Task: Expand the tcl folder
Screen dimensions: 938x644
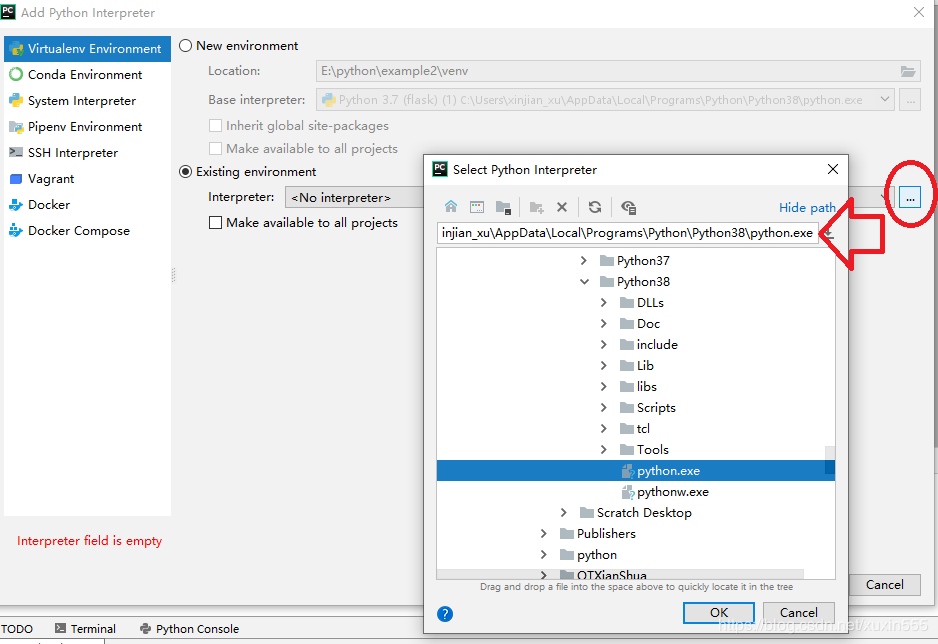Action: pyautogui.click(x=604, y=428)
